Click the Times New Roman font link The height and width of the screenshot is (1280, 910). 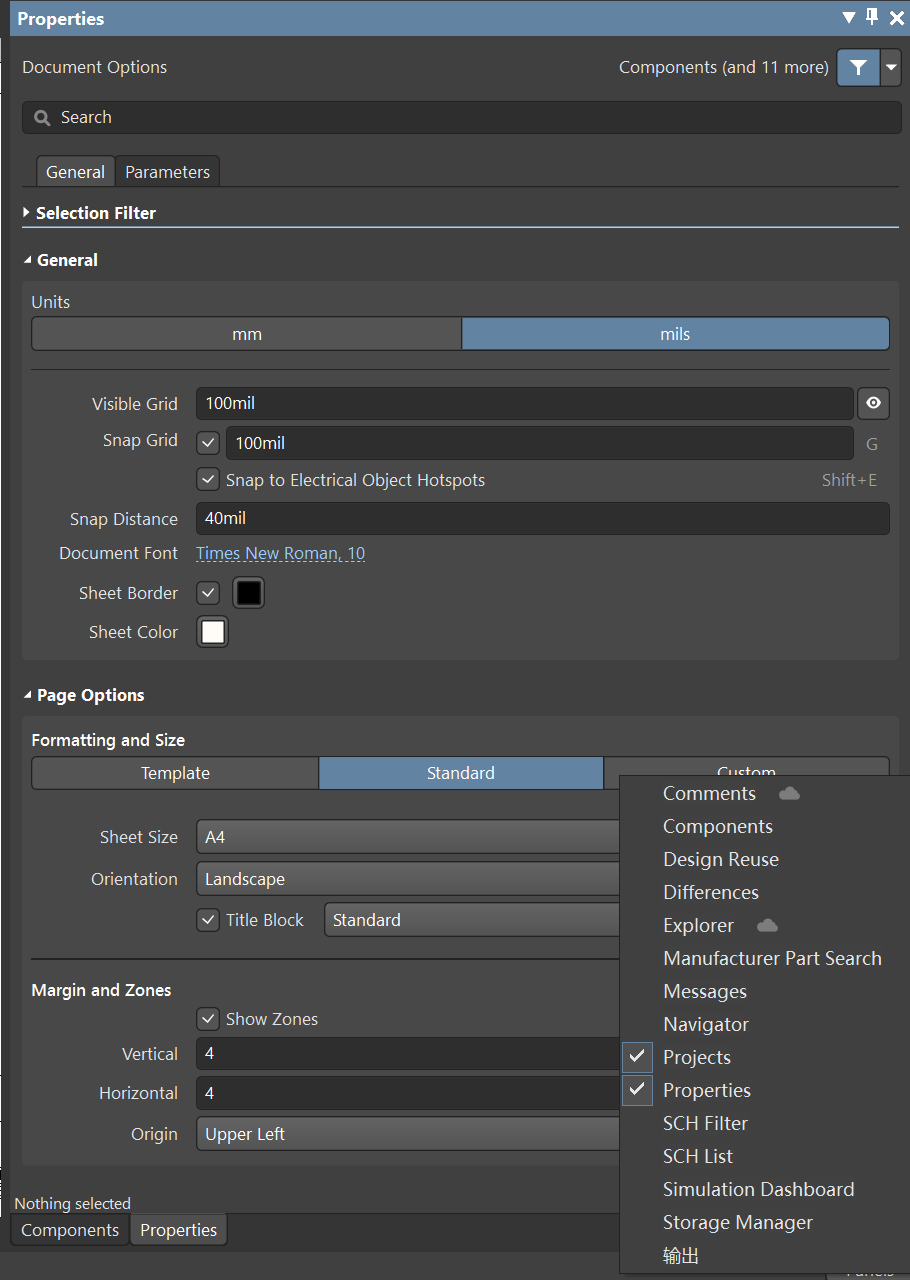click(280, 553)
